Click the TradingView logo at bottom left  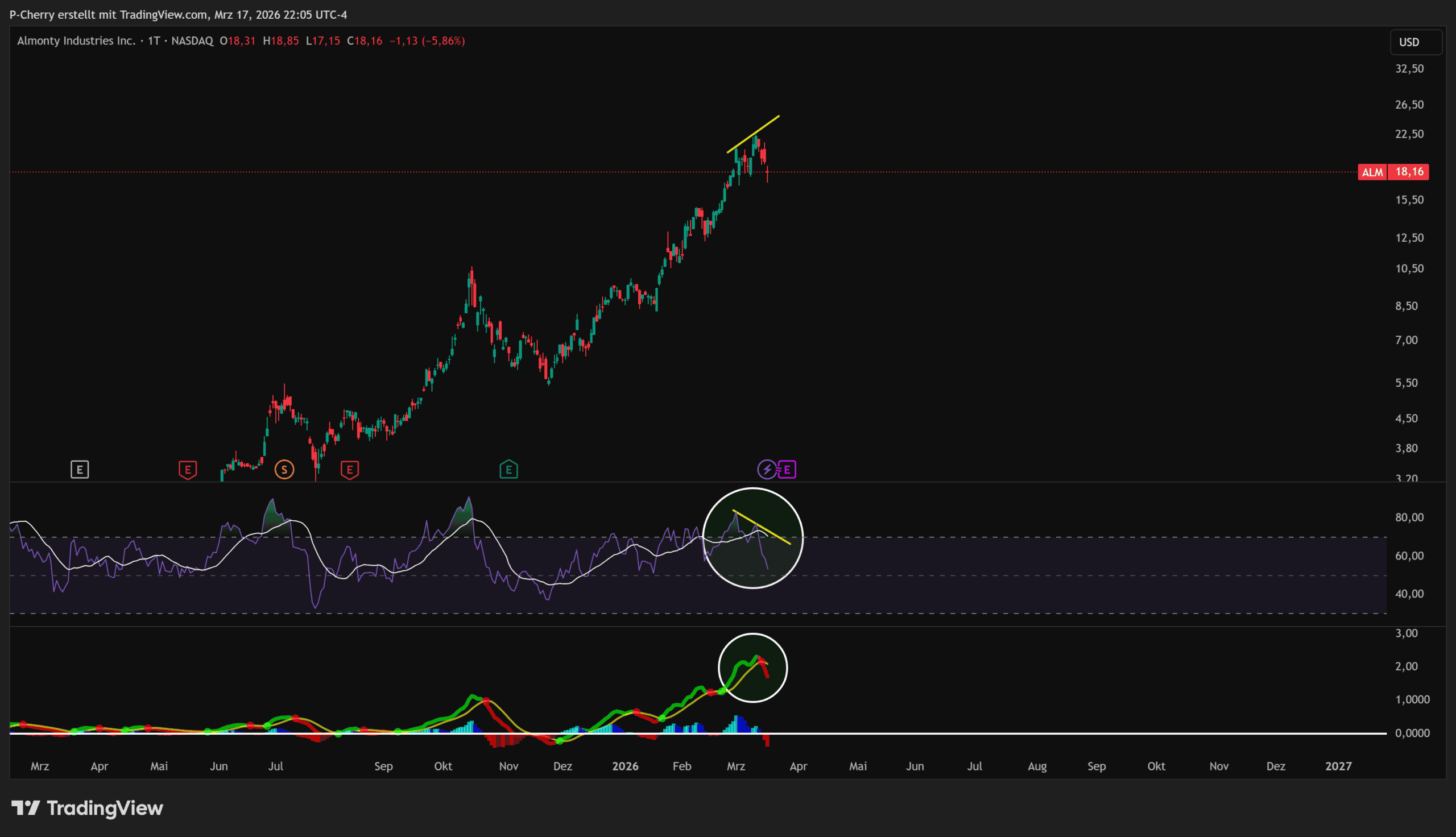tap(88, 808)
